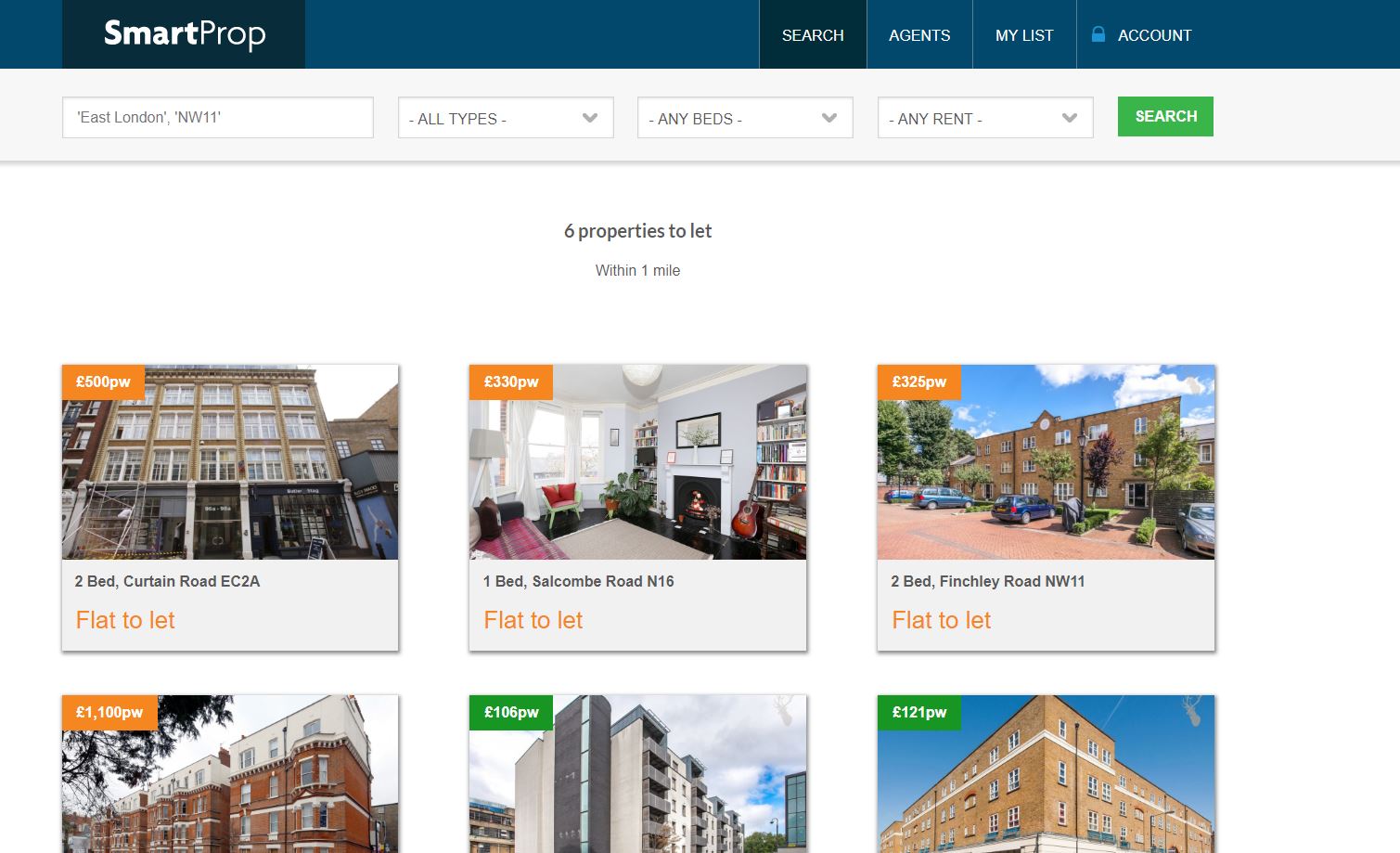This screenshot has height=853, width=1400.
Task: Focus the location search input field
Action: [x=218, y=118]
